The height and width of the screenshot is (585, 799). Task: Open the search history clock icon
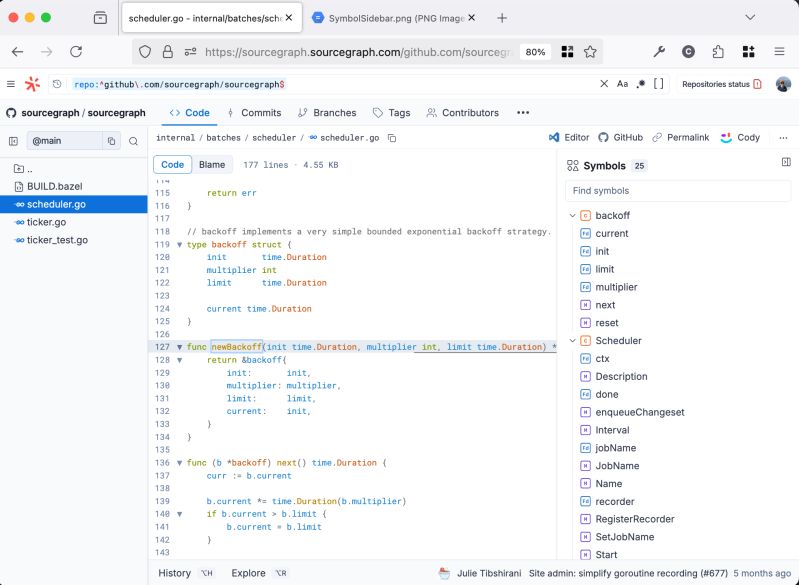click(57, 84)
